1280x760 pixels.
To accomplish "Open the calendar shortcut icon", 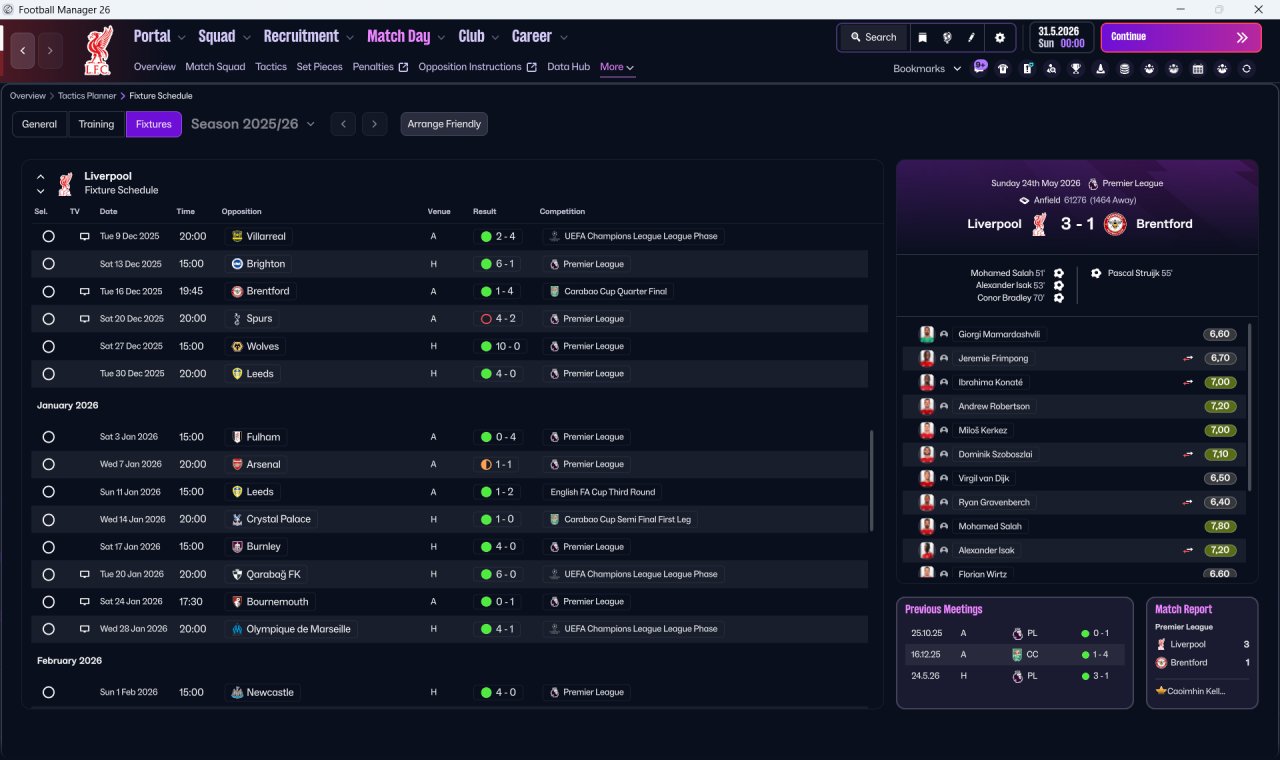I will (x=1198, y=69).
